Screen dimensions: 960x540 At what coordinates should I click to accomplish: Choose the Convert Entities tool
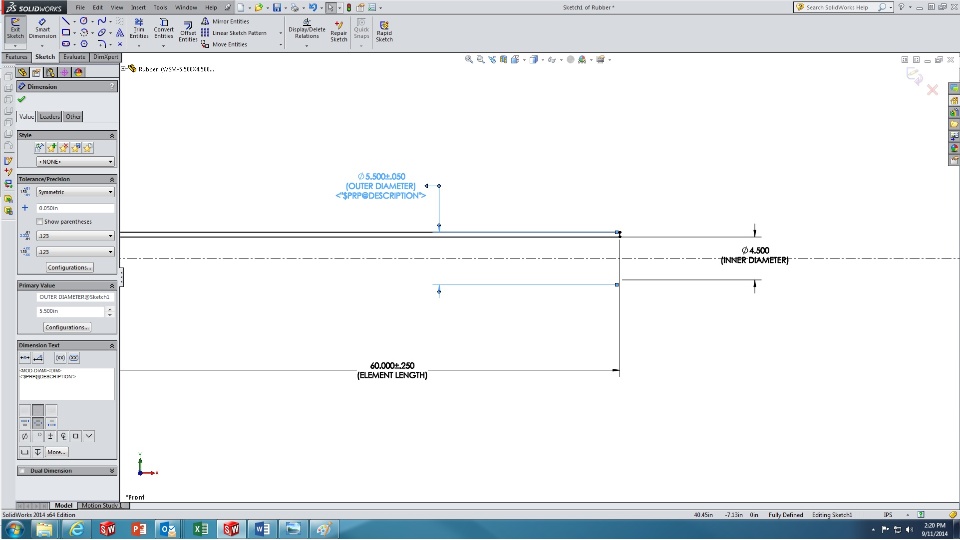163,29
